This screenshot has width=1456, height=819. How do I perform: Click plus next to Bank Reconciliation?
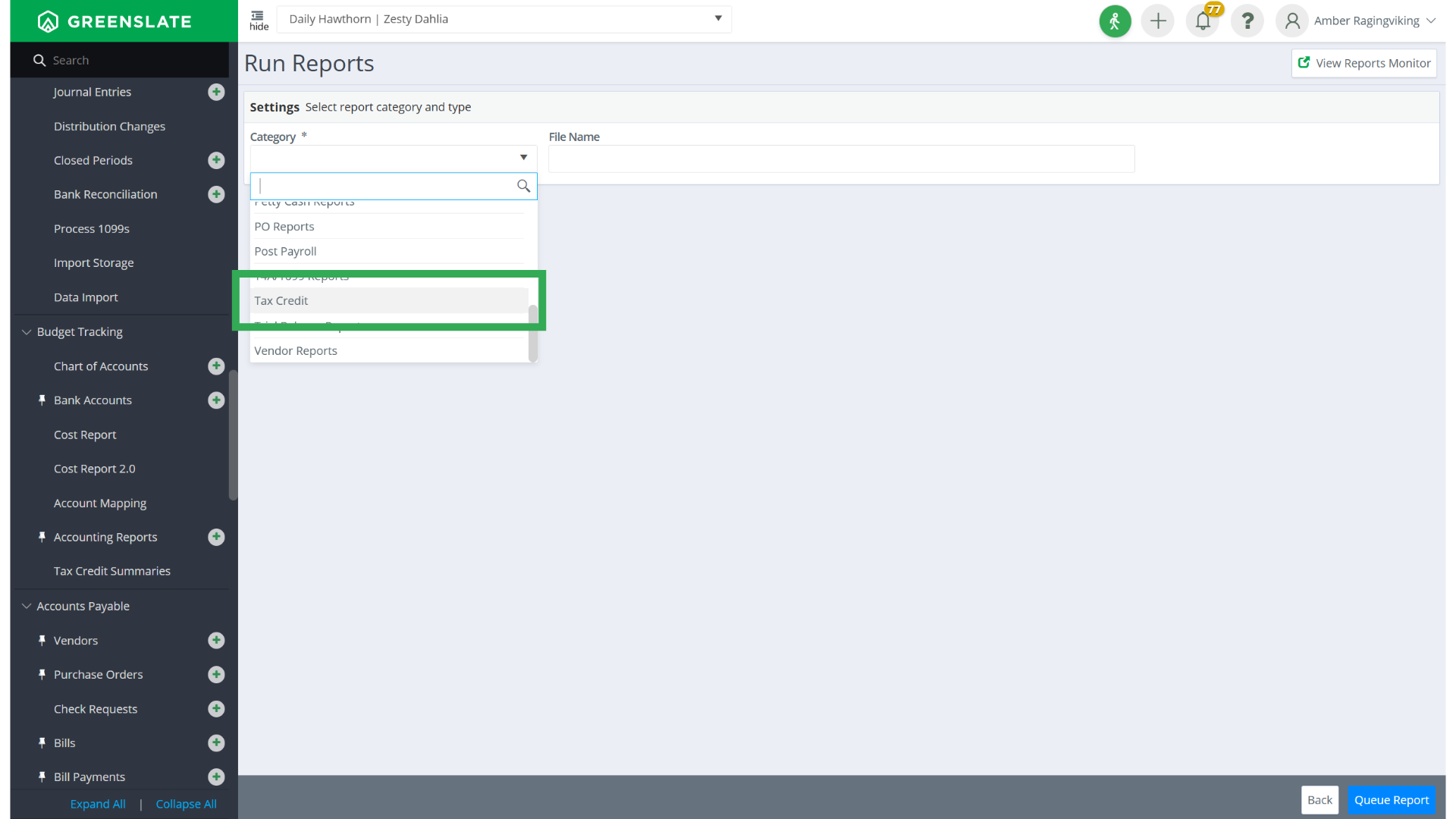point(216,194)
